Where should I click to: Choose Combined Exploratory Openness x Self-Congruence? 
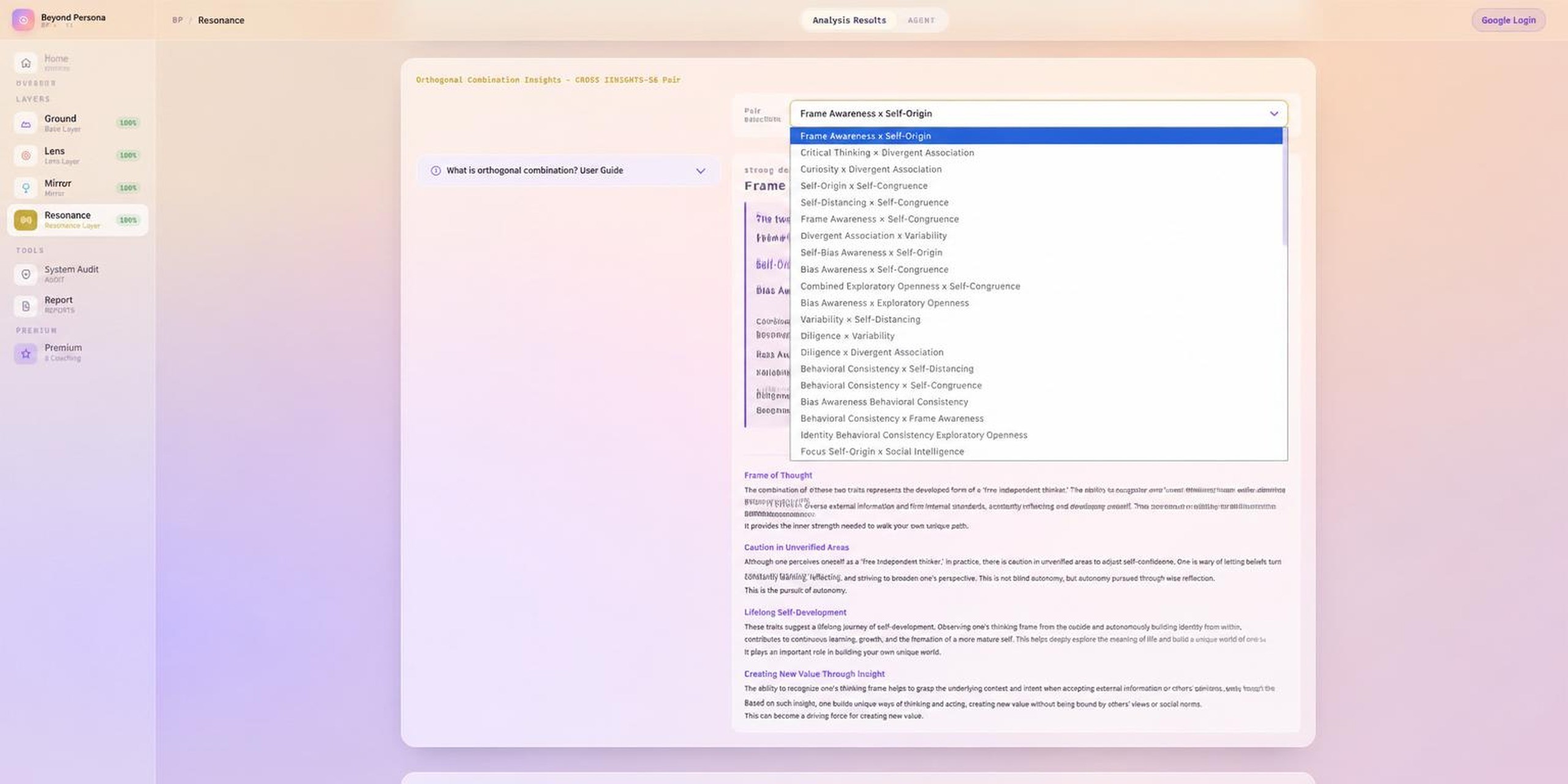point(1036,286)
